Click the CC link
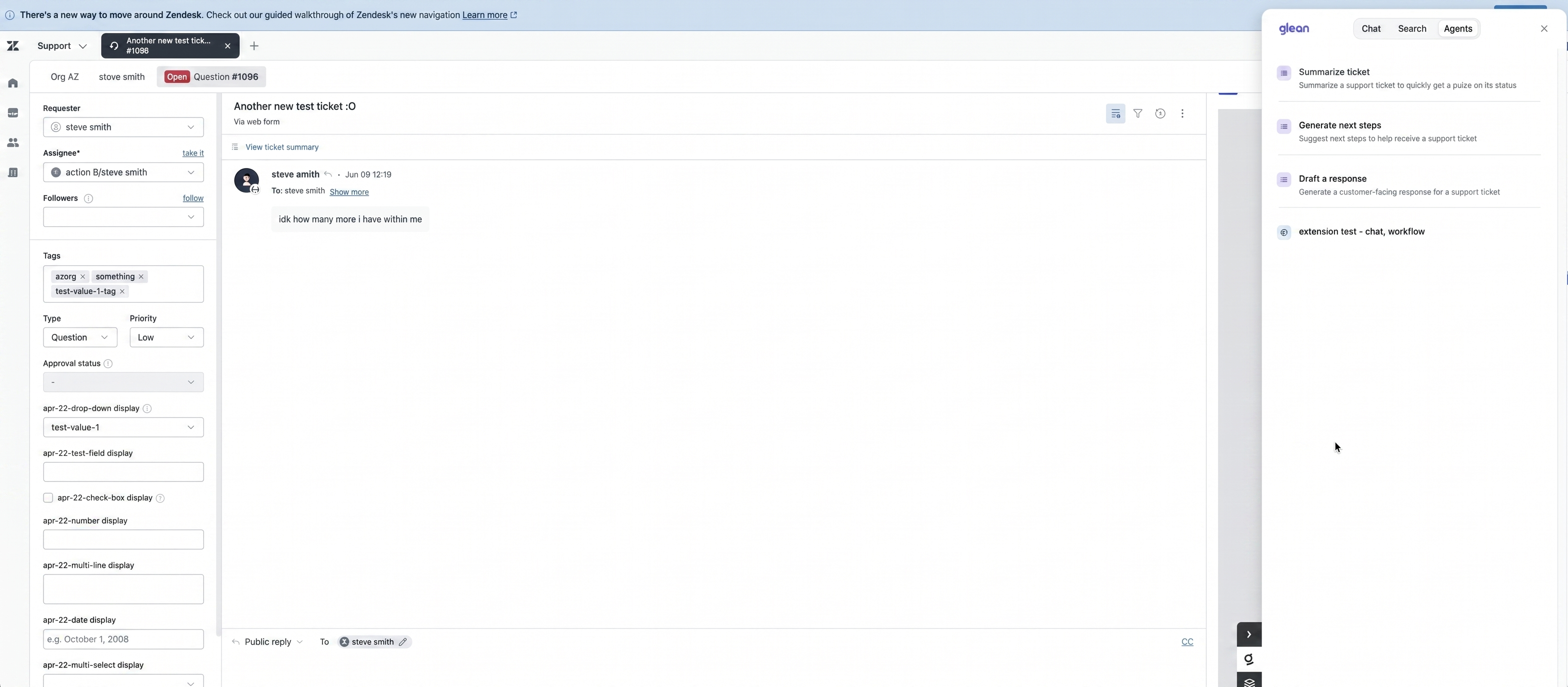1568x687 pixels. pyautogui.click(x=1187, y=642)
